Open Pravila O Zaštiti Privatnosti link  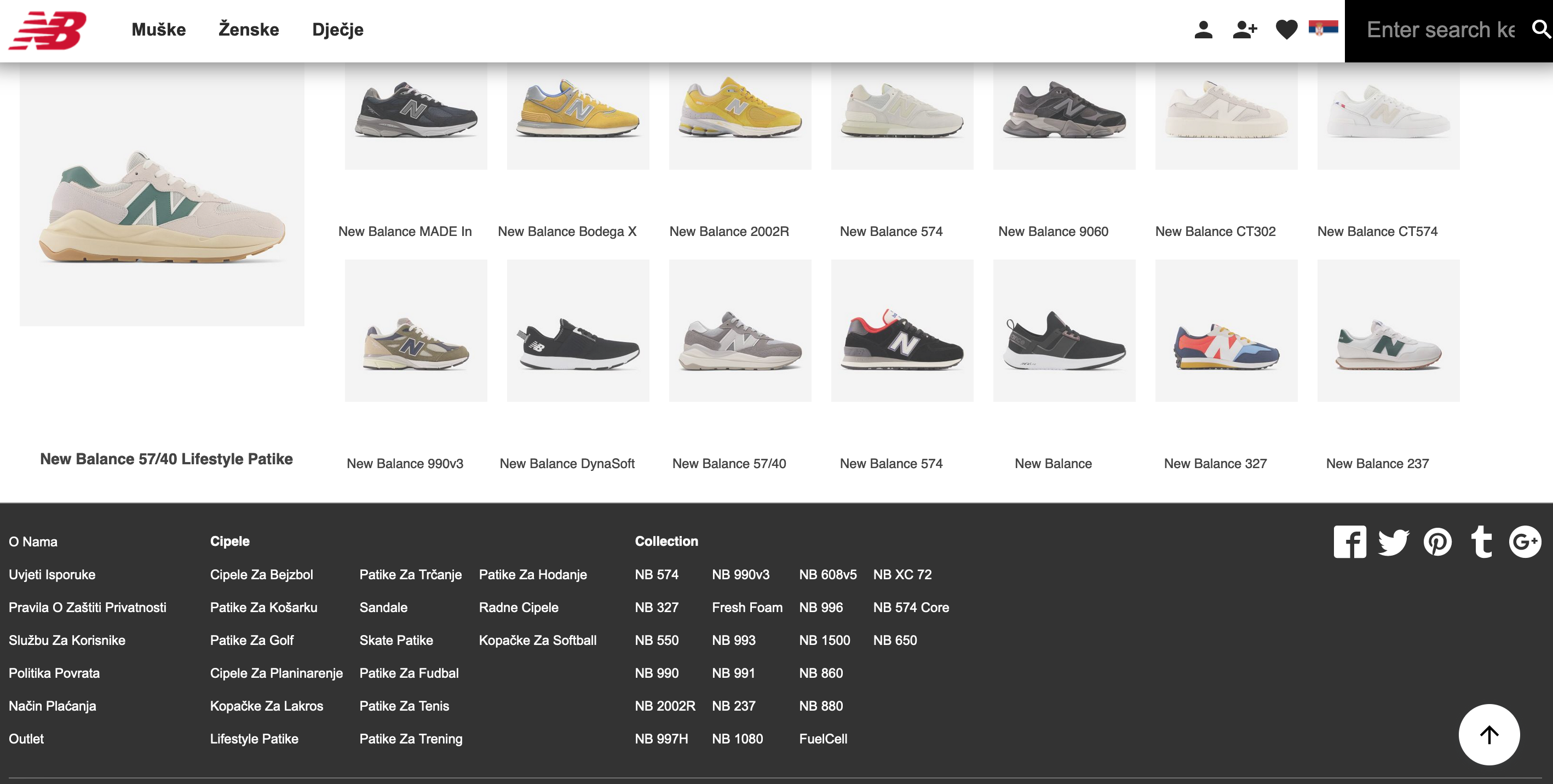point(88,607)
